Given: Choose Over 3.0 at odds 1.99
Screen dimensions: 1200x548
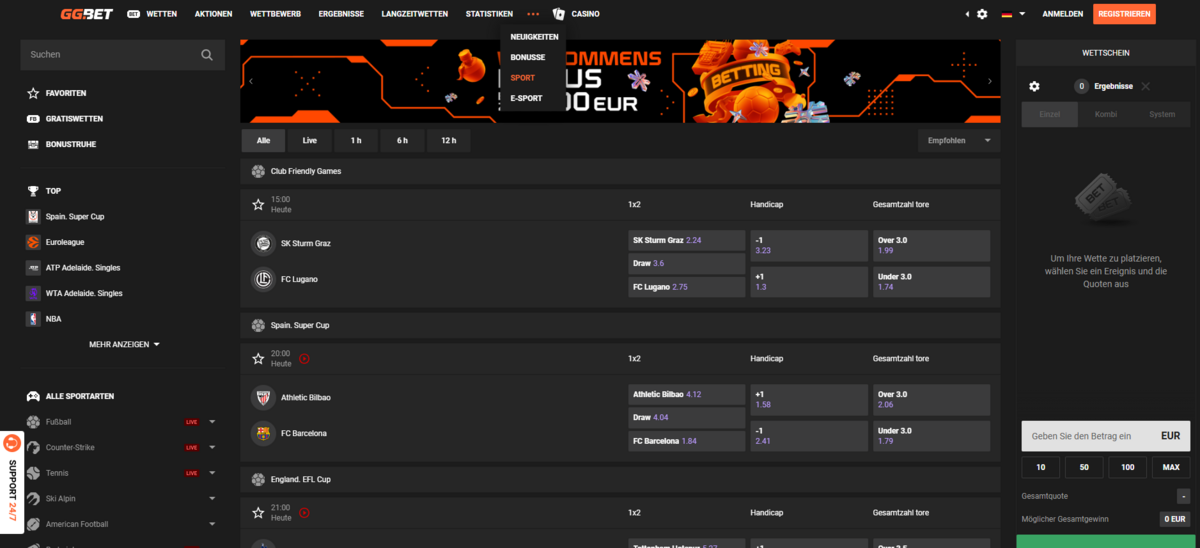Looking at the screenshot, I should coord(932,246).
